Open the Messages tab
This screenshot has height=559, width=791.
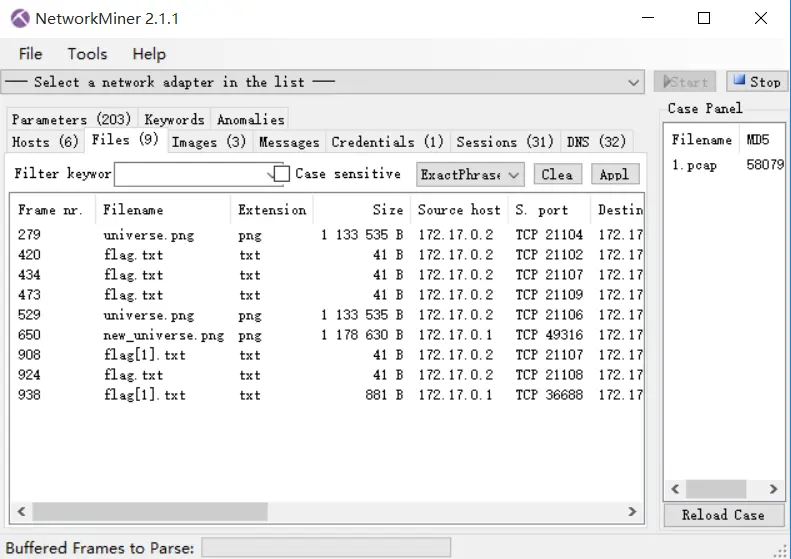click(x=289, y=142)
